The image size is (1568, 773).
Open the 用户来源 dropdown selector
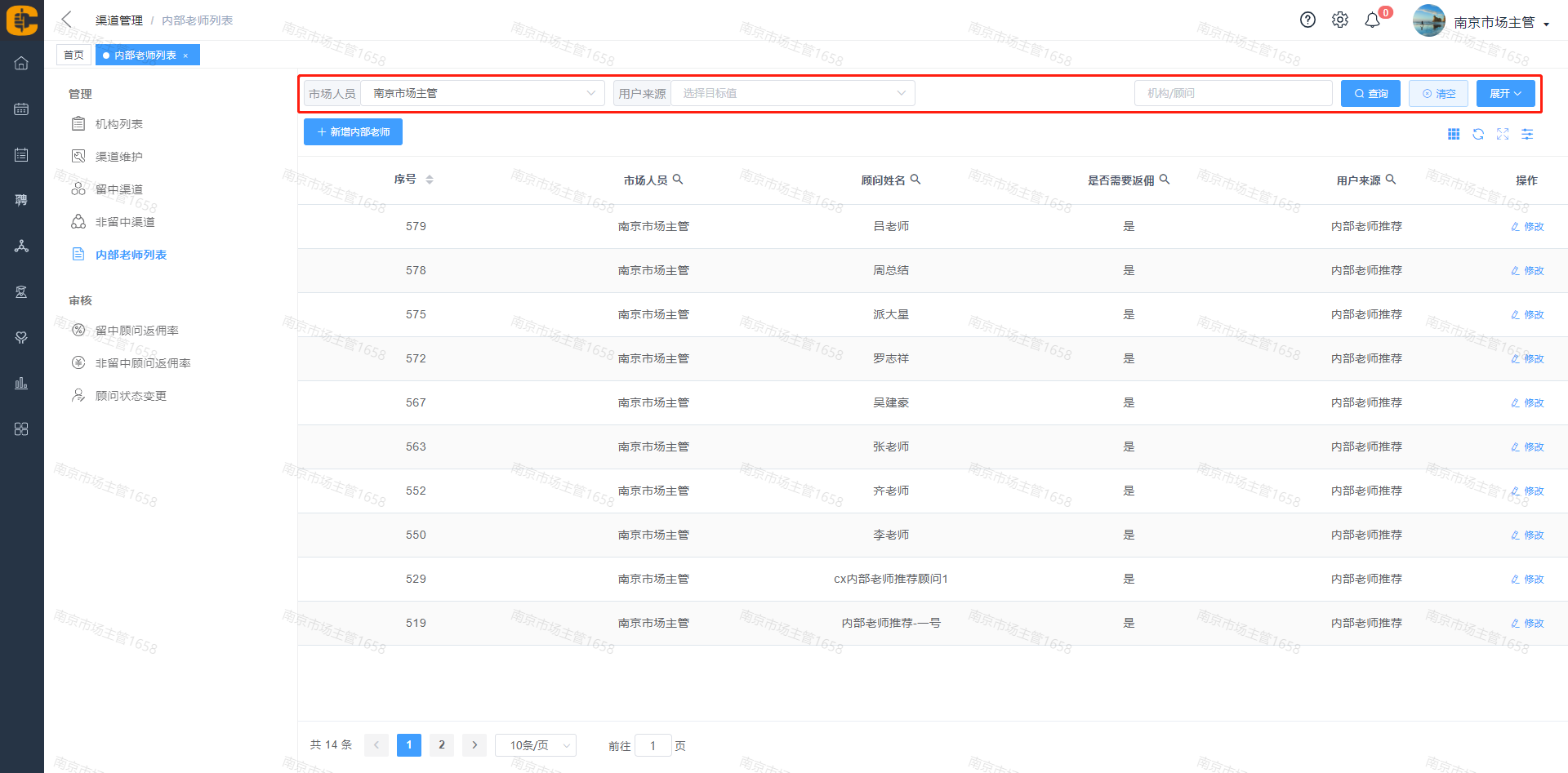point(792,94)
